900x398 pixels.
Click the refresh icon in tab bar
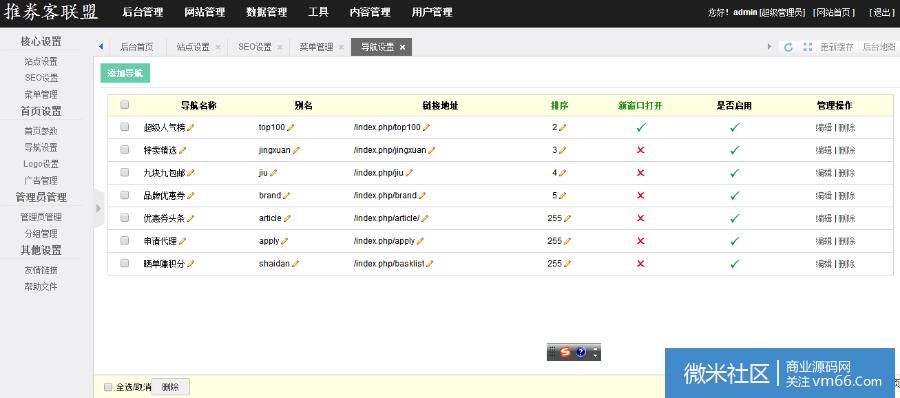pyautogui.click(x=789, y=47)
